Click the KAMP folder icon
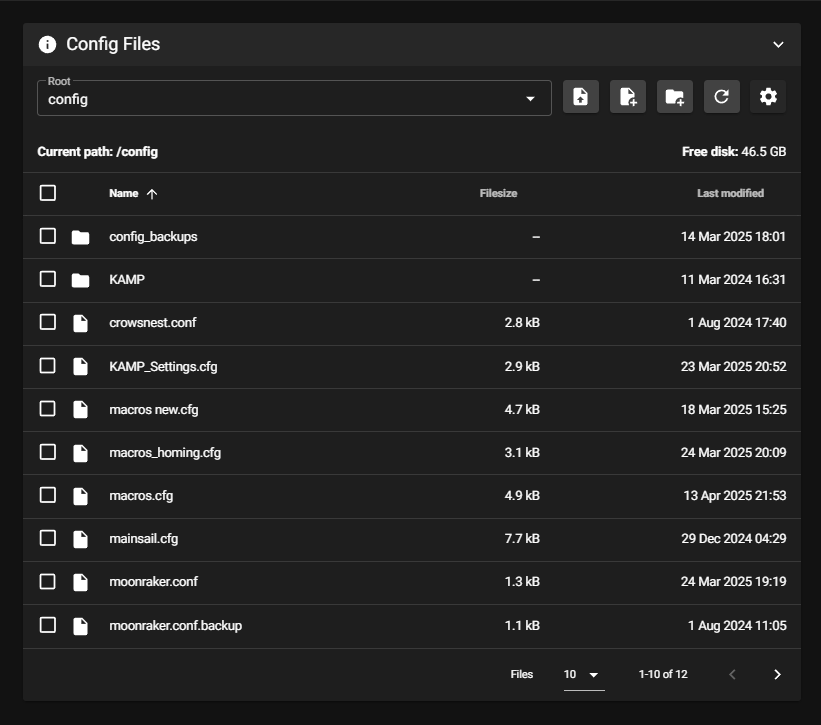 pyautogui.click(x=80, y=280)
